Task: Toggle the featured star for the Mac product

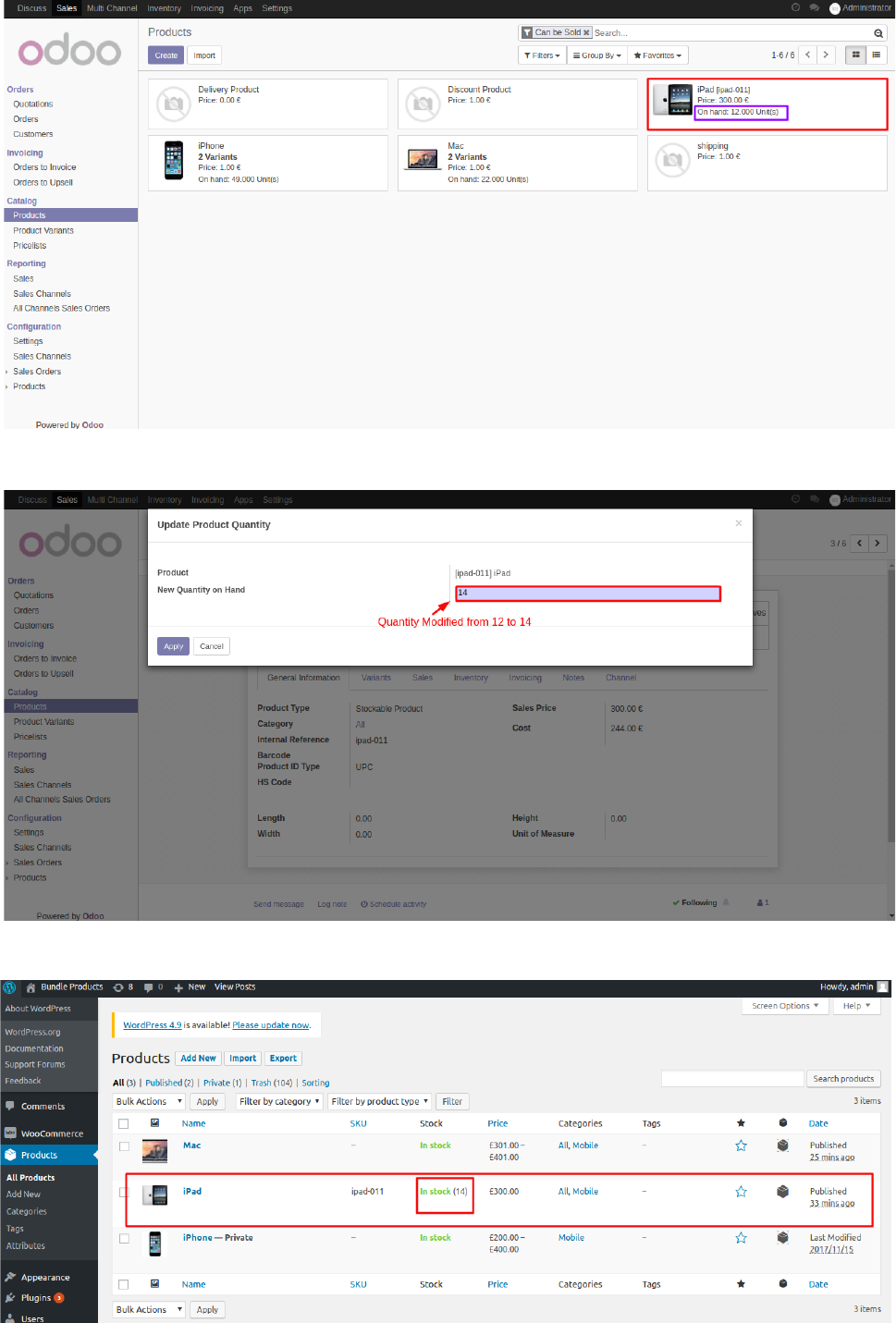Action: coord(741,1145)
